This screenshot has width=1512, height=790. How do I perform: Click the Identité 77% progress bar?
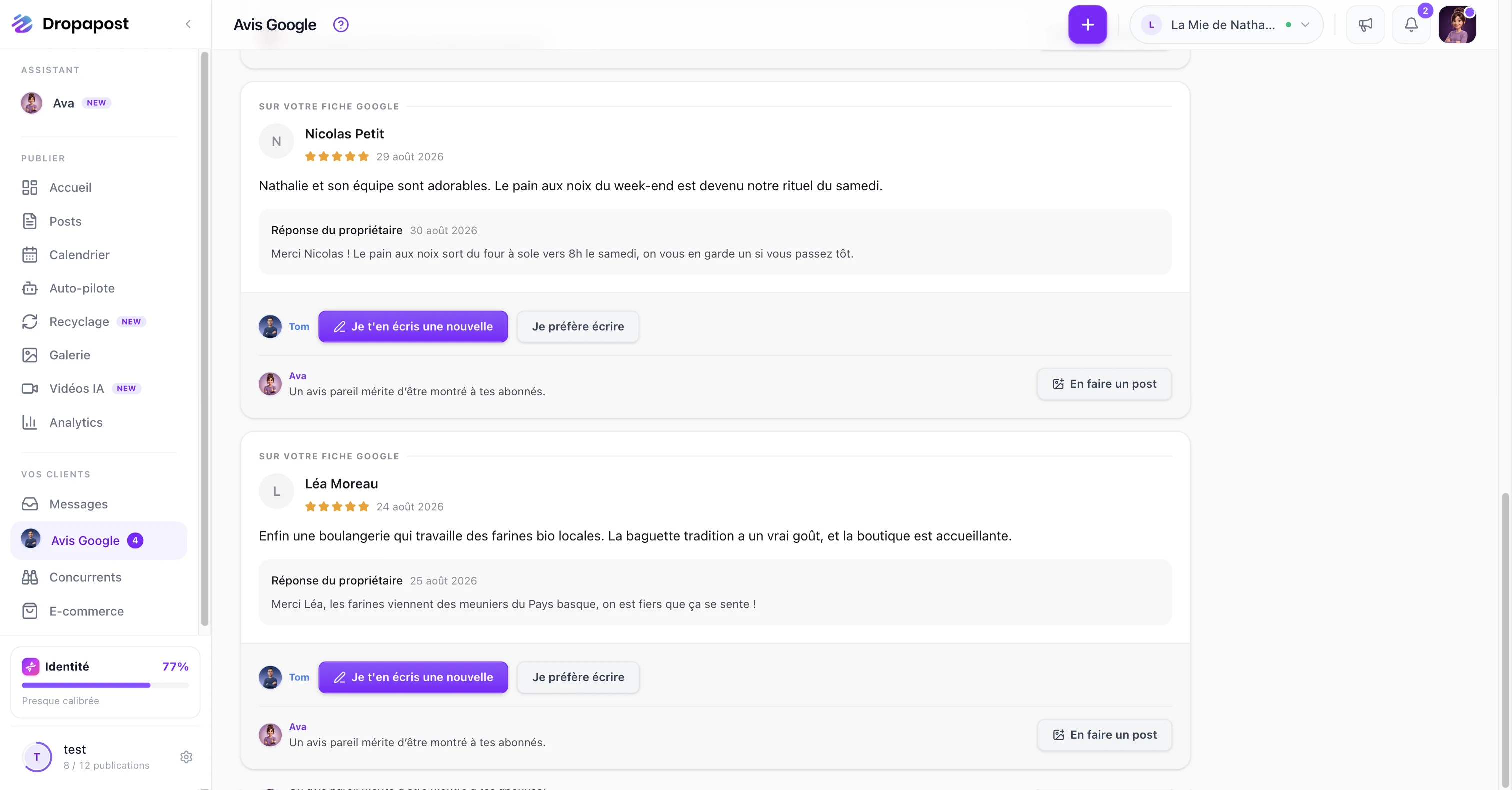105,685
